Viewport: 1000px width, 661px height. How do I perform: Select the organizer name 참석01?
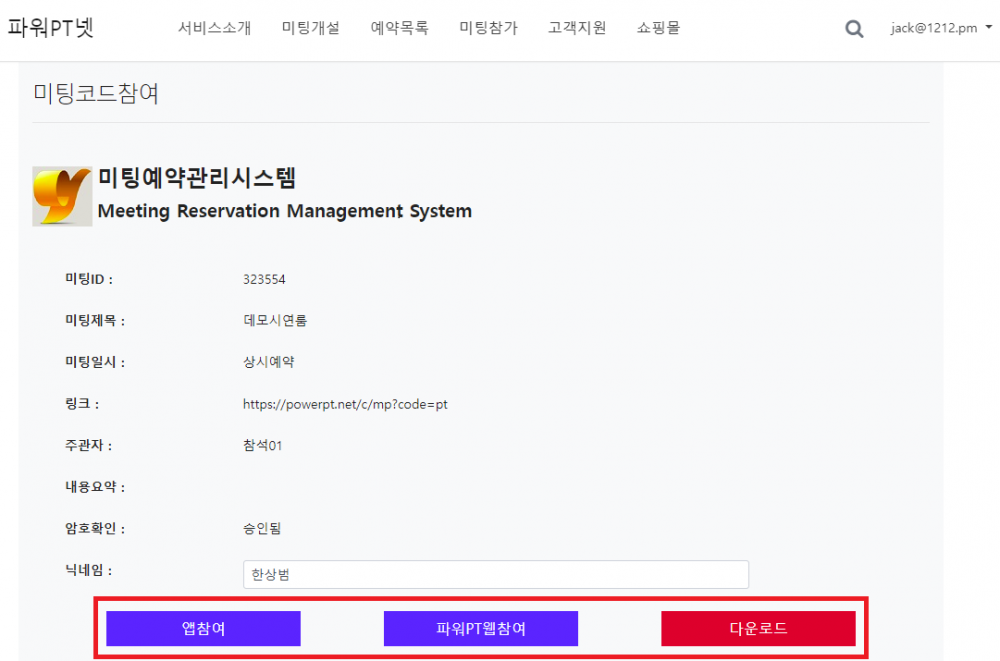262,445
